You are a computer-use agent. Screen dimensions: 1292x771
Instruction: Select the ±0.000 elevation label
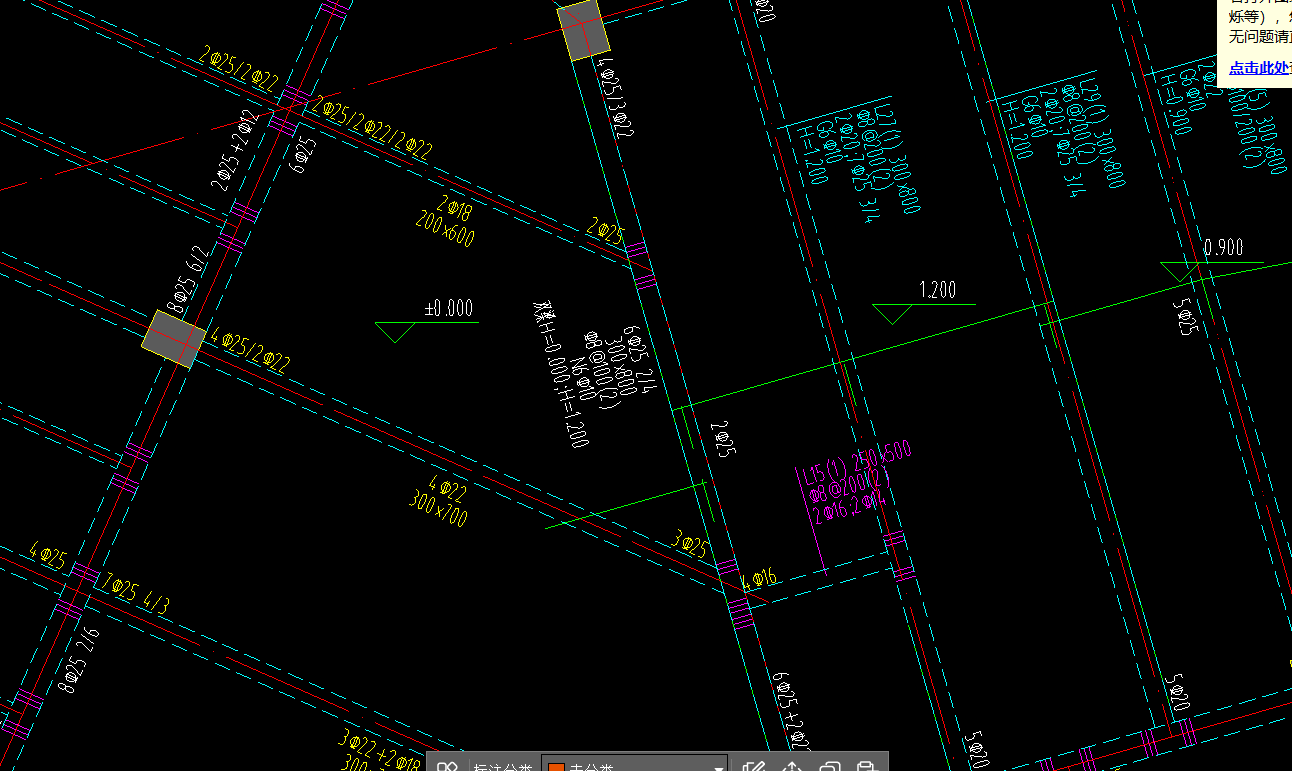click(x=449, y=308)
